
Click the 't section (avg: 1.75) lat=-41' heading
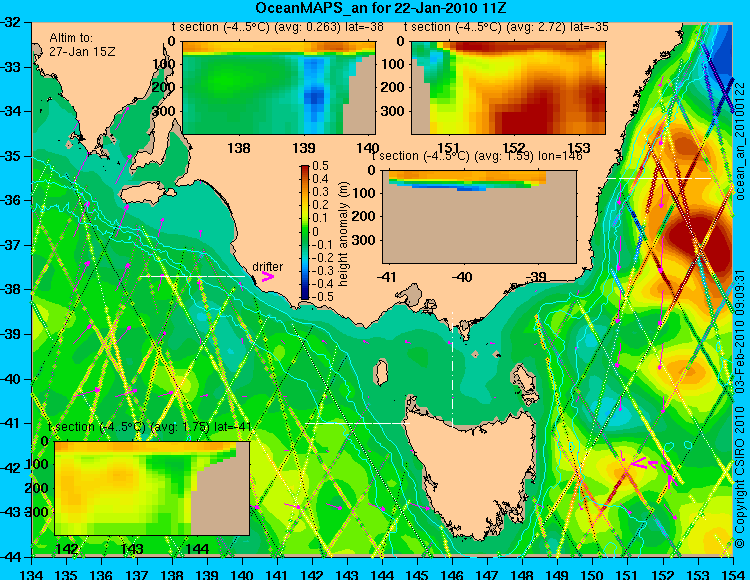point(150,427)
